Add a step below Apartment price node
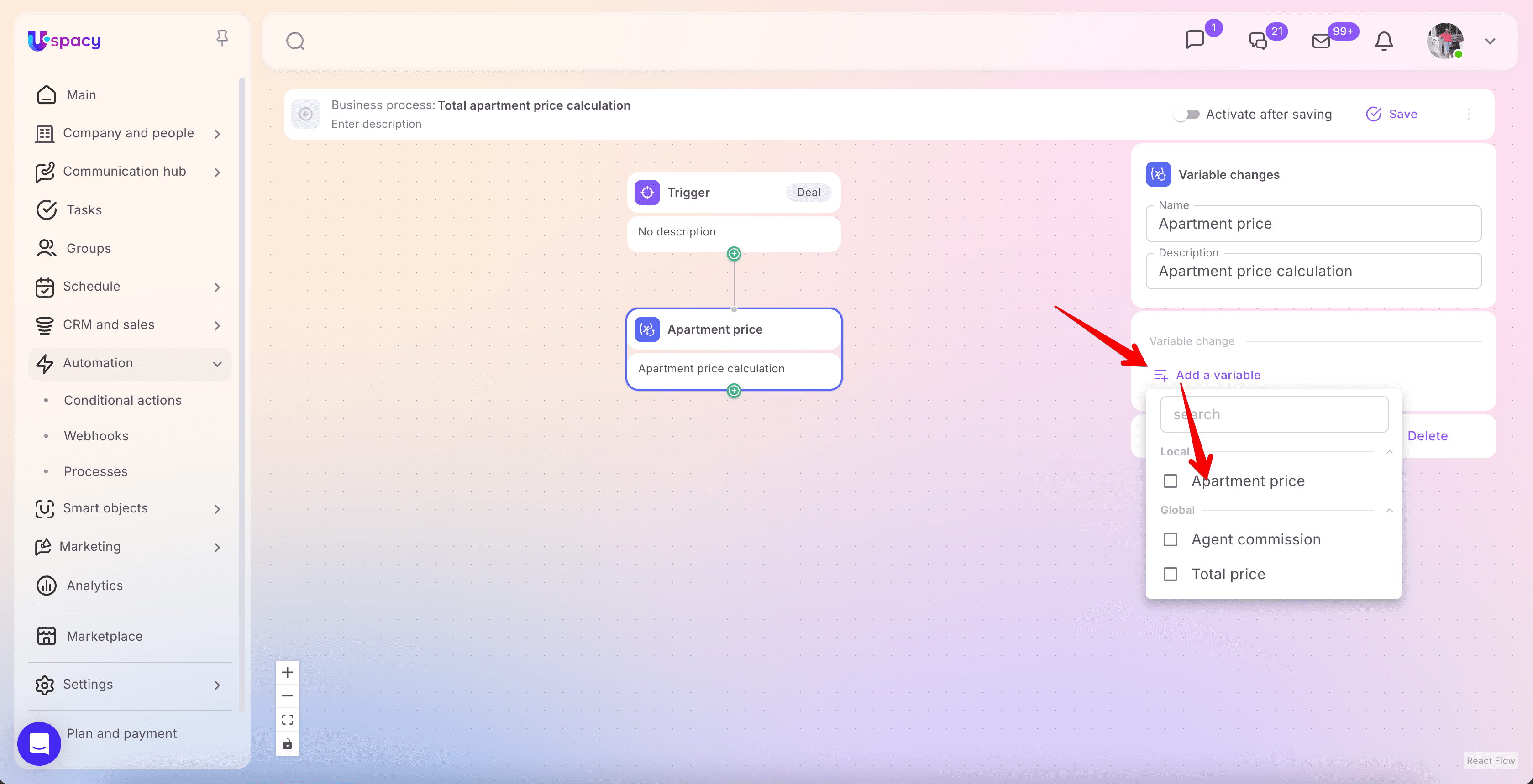The image size is (1533, 784). (734, 391)
